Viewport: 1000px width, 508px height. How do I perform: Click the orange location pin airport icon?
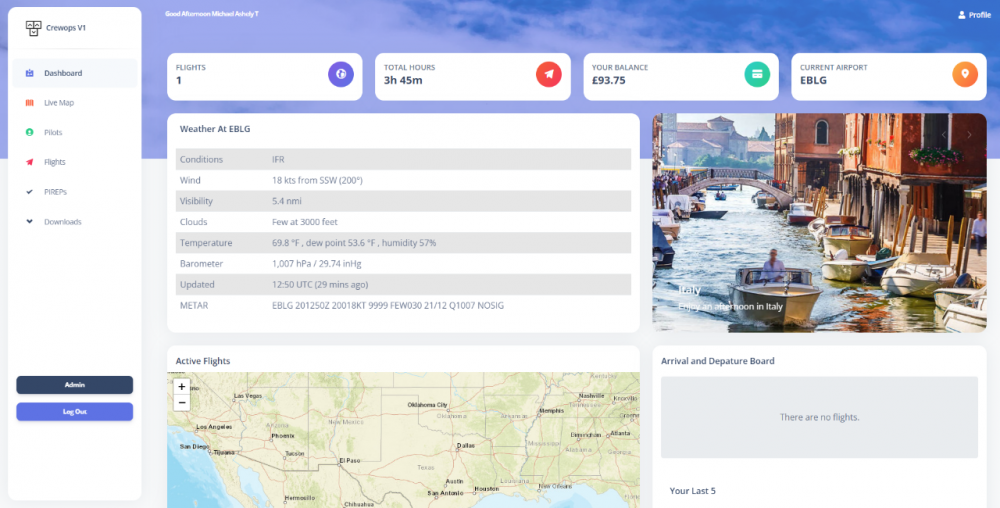tap(964, 74)
